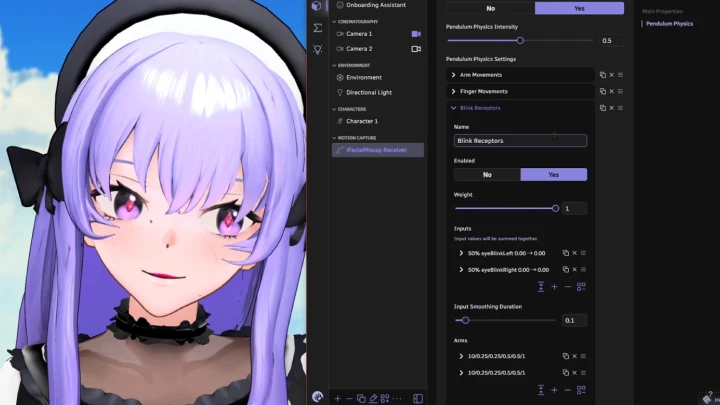The height and width of the screenshot is (405, 720).
Task: Expand the second Arms entry
Action: coord(461,372)
